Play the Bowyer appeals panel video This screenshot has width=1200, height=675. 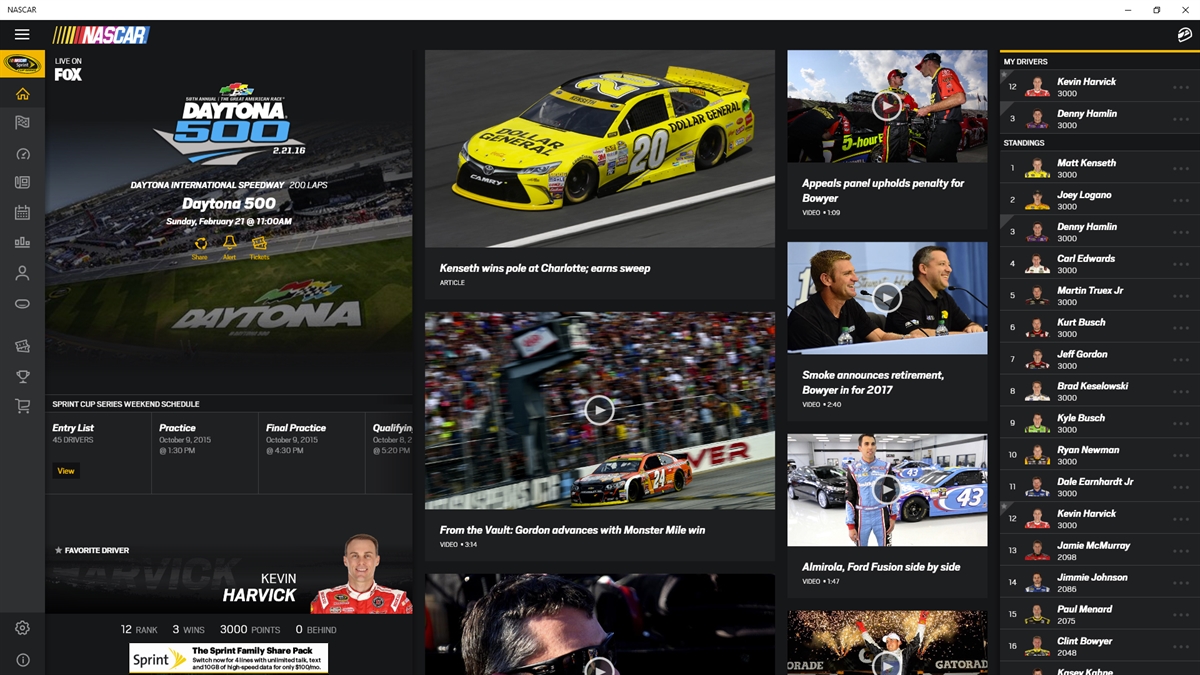coord(886,105)
